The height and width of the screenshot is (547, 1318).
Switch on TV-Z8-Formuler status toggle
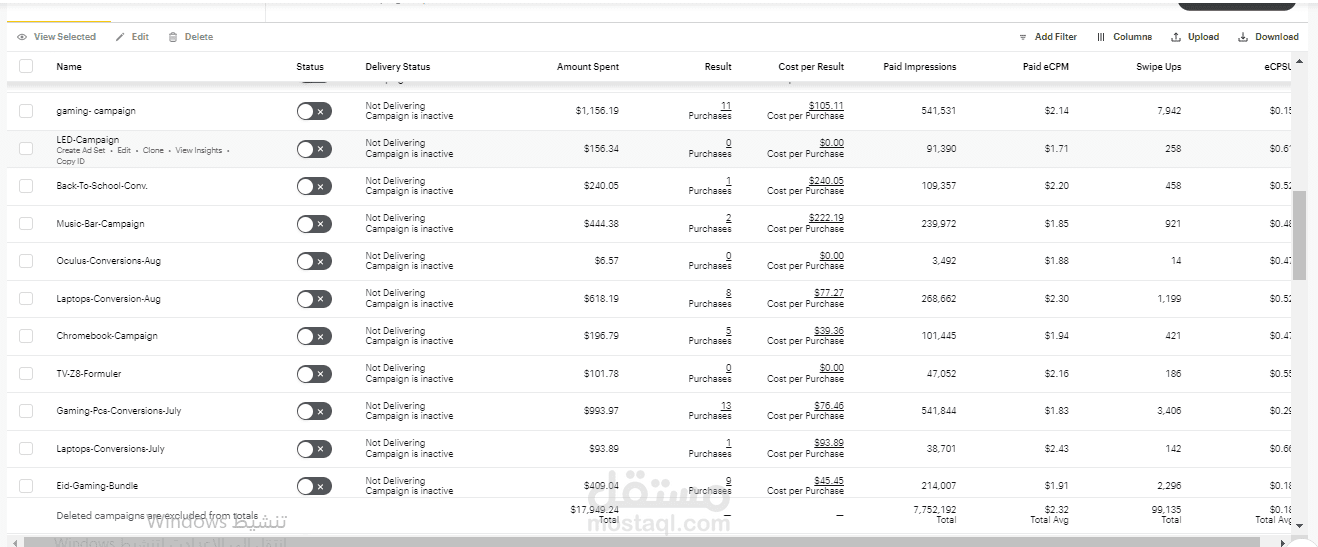tap(314, 374)
